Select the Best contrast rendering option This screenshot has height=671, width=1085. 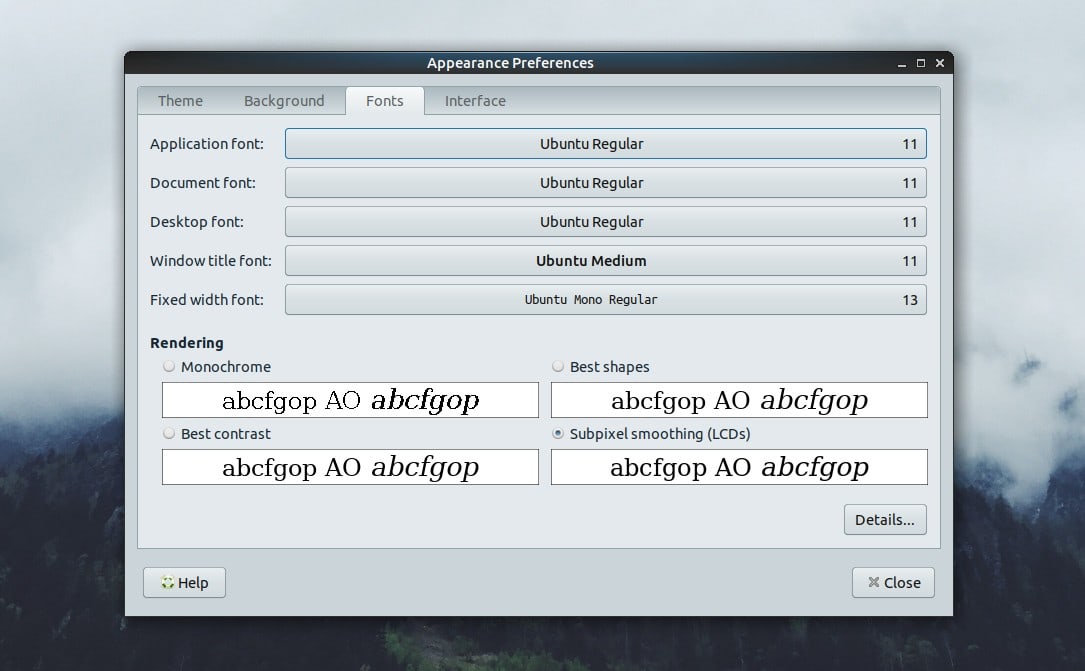[169, 434]
